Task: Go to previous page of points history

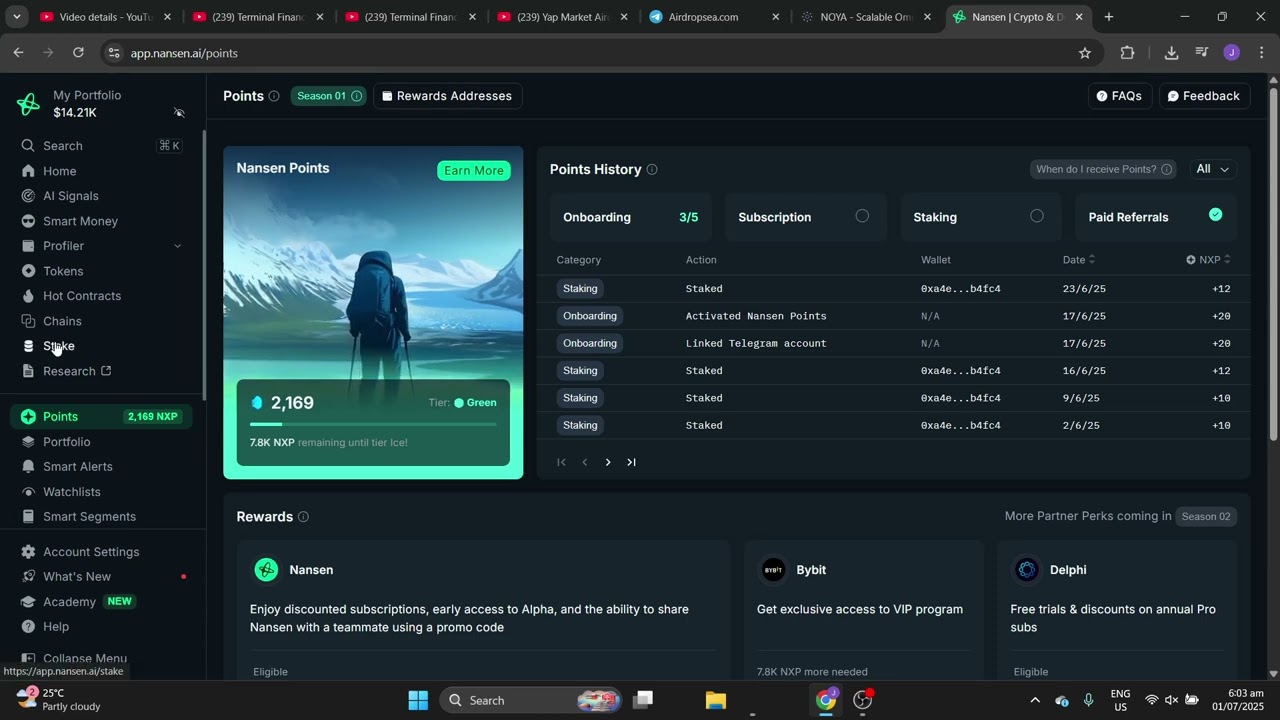Action: pos(585,462)
